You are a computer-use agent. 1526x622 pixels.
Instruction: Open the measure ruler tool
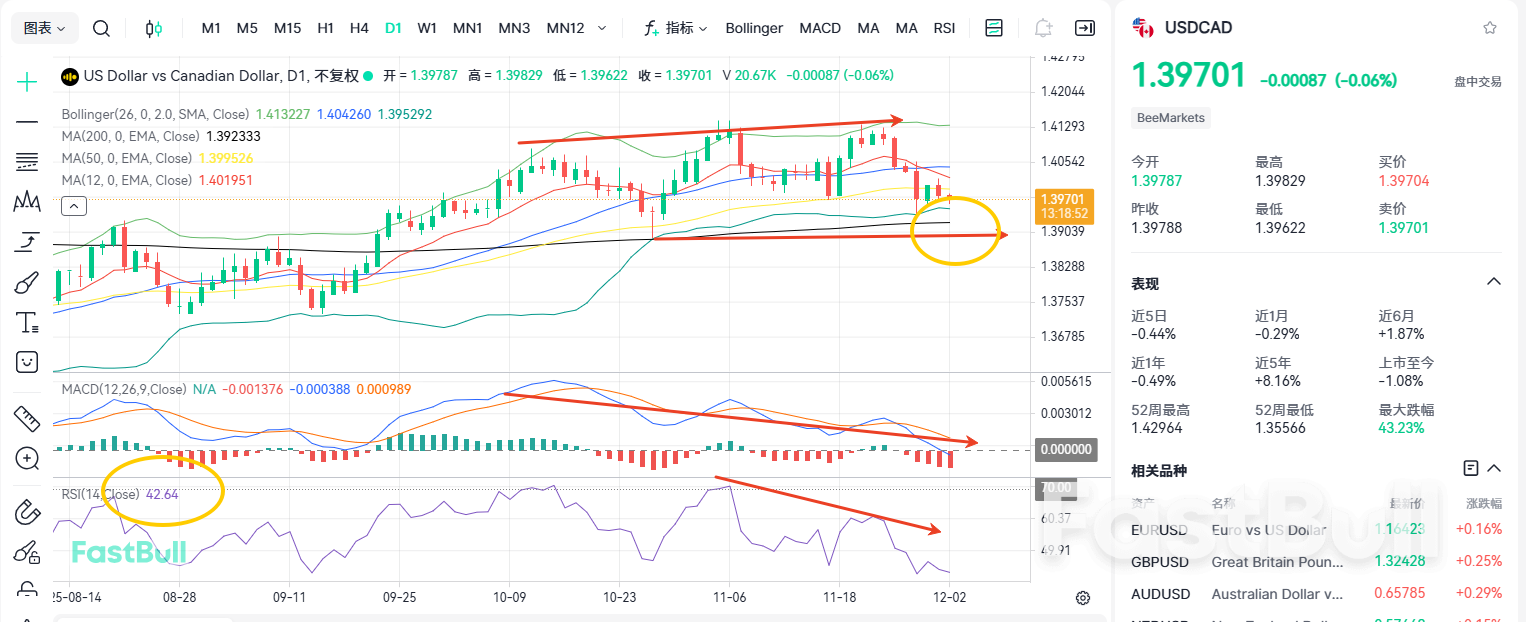point(27,418)
